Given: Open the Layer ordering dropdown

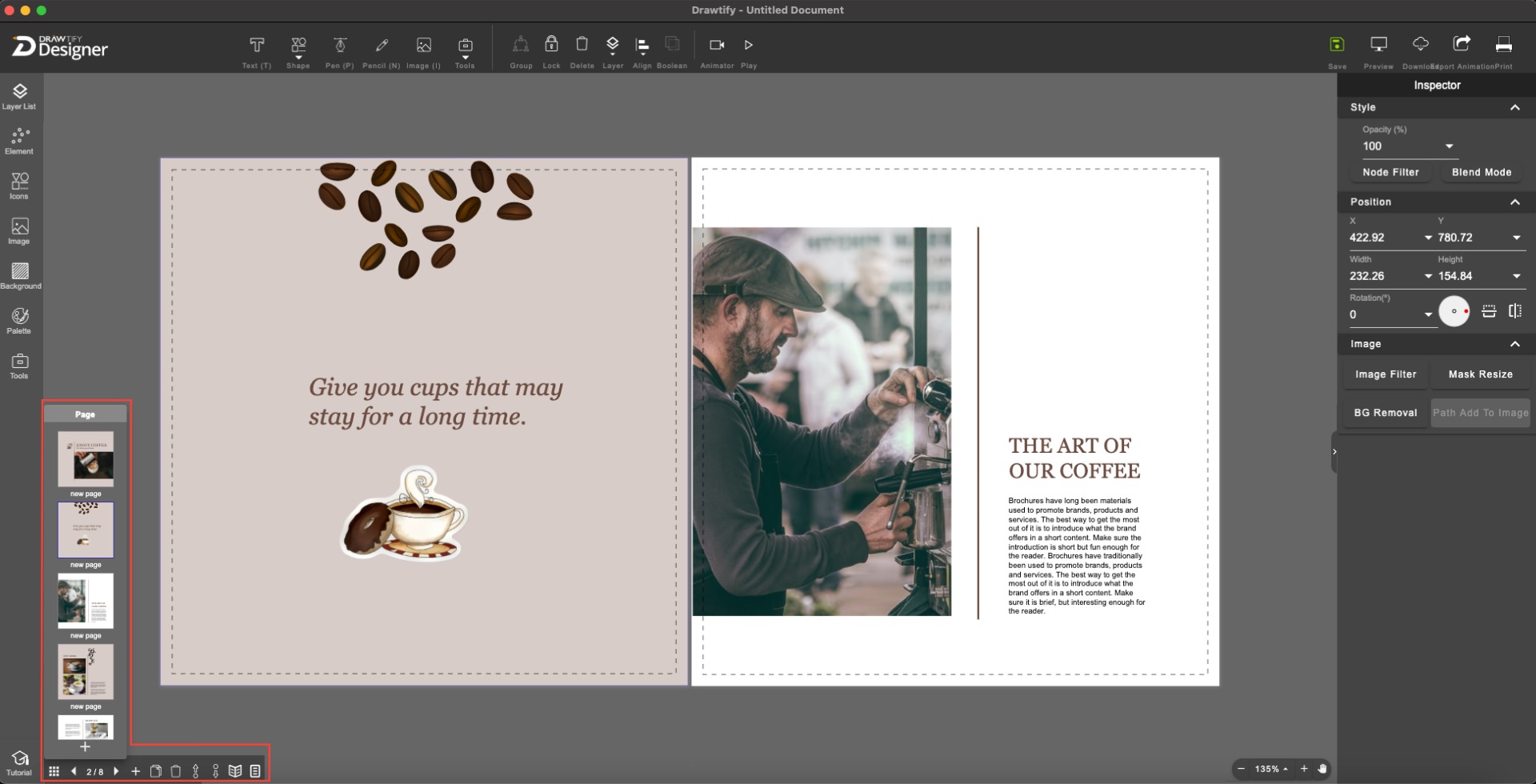Looking at the screenshot, I should (x=613, y=52).
